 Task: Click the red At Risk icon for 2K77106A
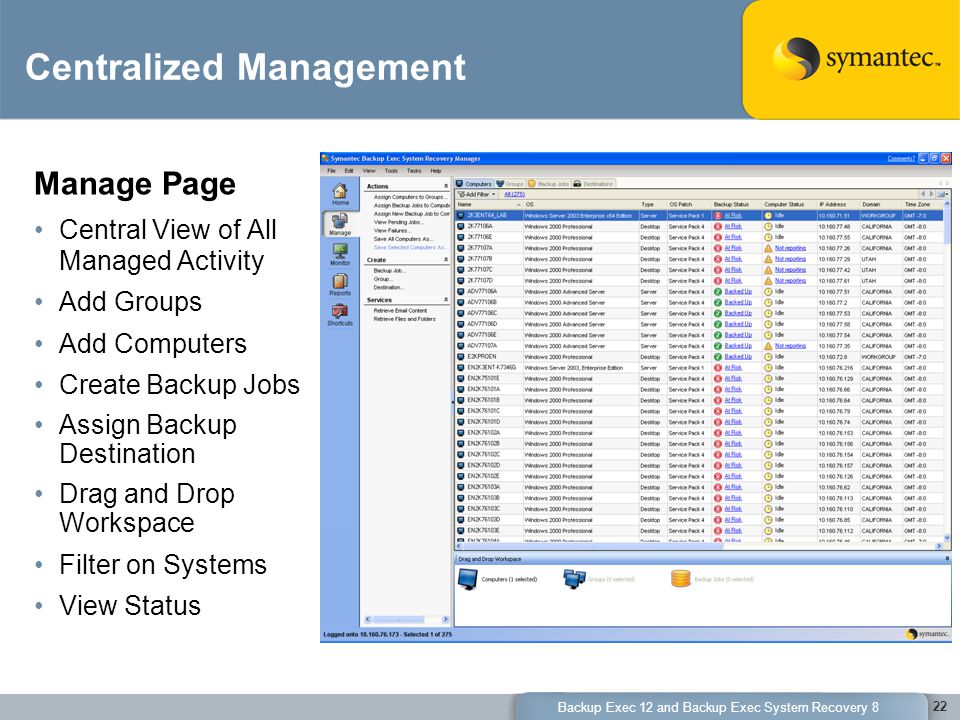[x=718, y=227]
